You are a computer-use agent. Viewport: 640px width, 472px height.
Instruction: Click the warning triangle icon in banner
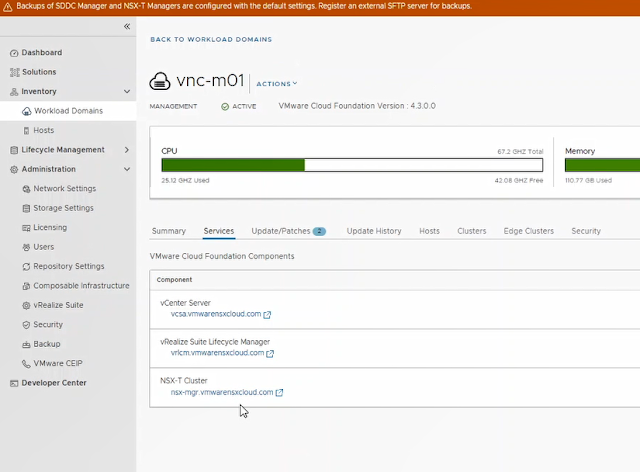[x=8, y=7]
